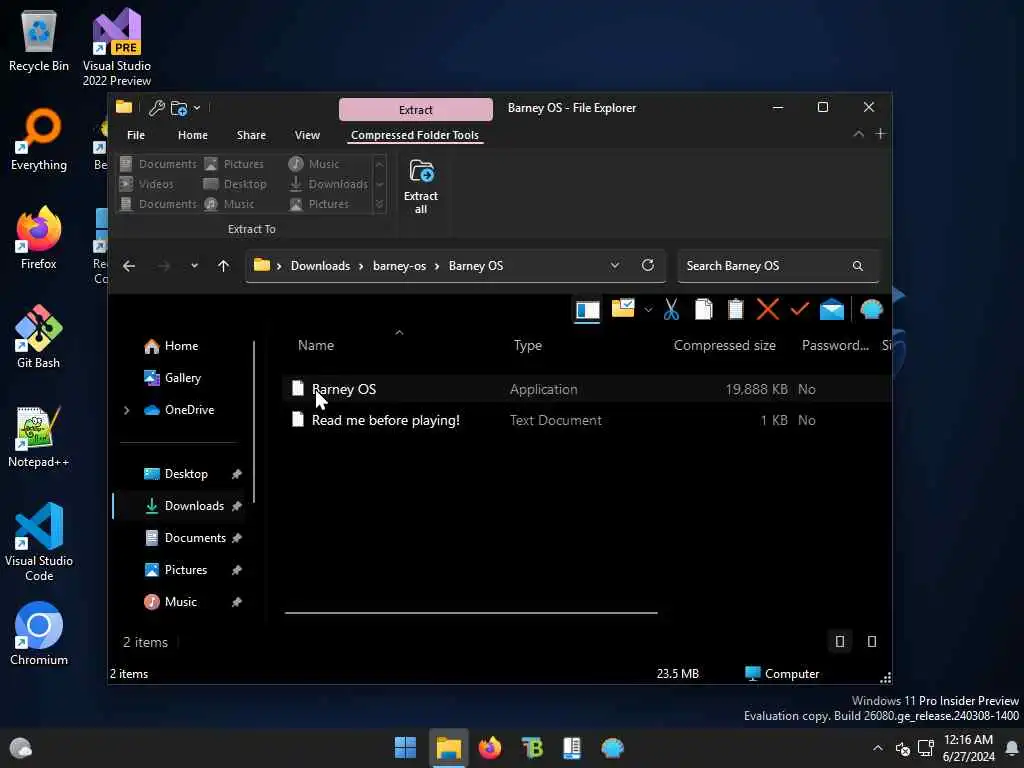This screenshot has height=768, width=1024.
Task: Open the Windows Start menu
Action: pyautogui.click(x=406, y=748)
